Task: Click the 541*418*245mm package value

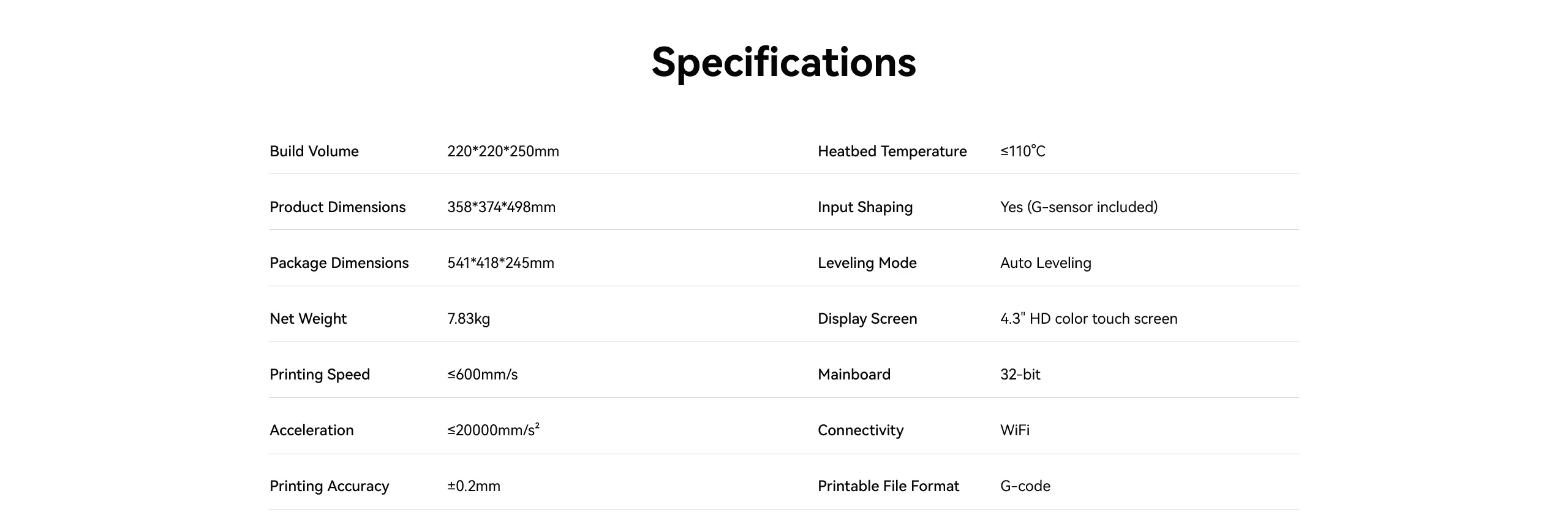Action: tap(500, 263)
